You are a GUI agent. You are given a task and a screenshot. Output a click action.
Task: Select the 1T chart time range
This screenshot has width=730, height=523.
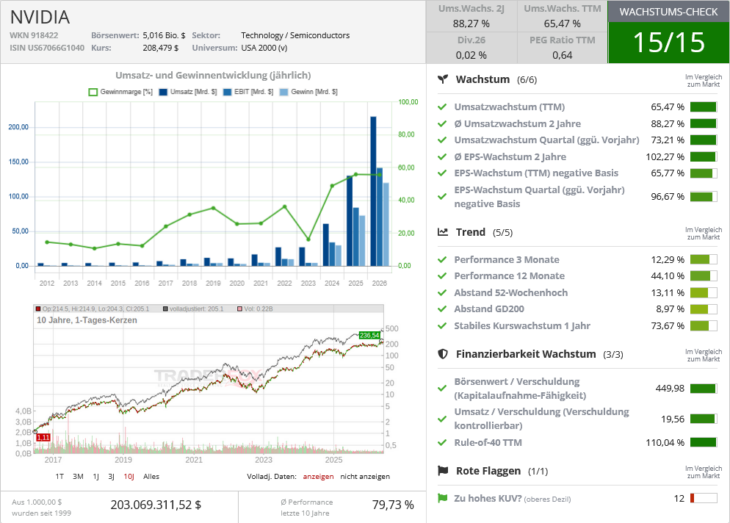(60, 476)
